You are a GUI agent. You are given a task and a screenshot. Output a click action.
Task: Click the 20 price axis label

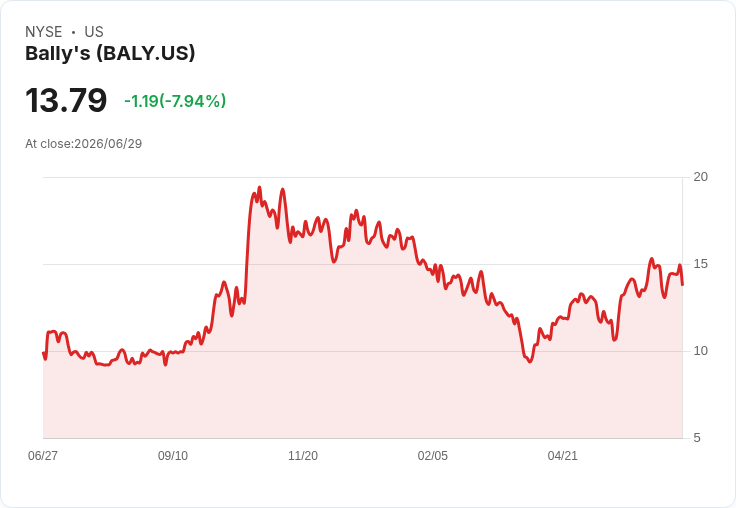700,177
